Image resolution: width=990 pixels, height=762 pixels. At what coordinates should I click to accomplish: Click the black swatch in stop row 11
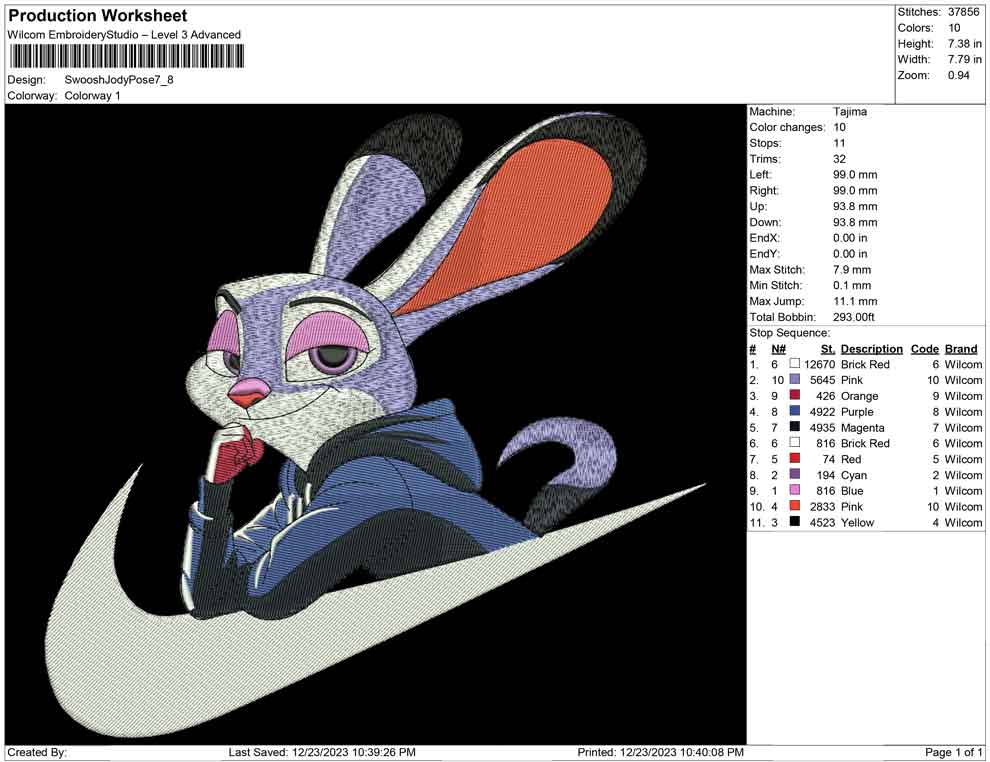[794, 521]
